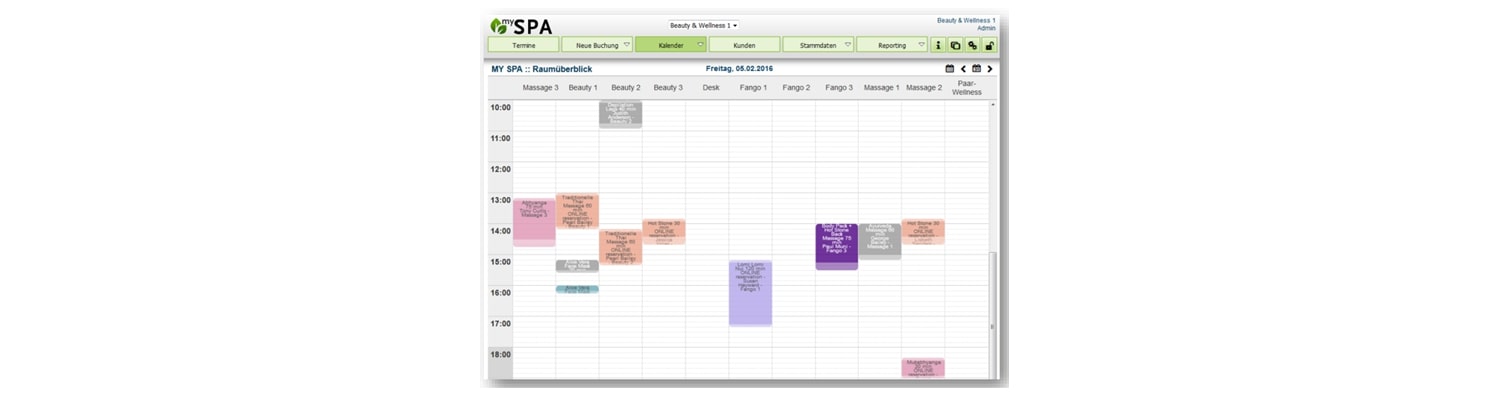Click the Beauty & Wellness 1 account link

click(966, 20)
